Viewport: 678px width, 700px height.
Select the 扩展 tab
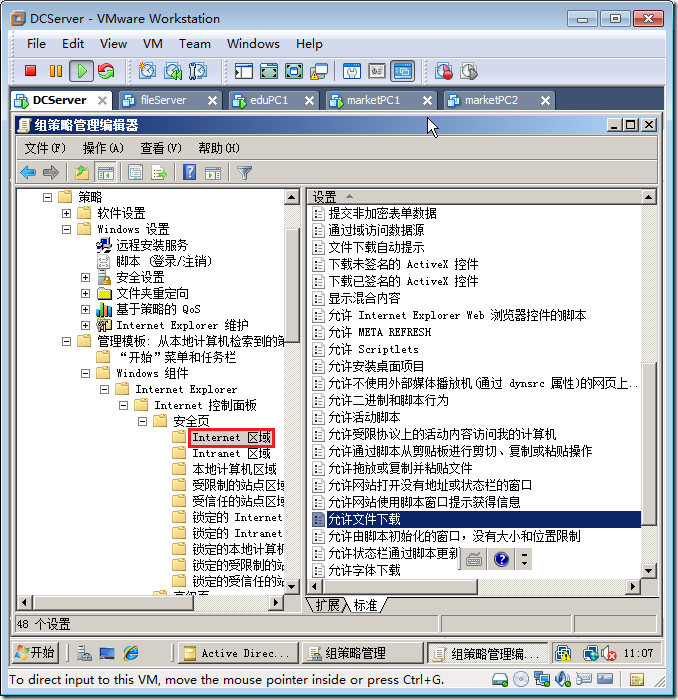pyautogui.click(x=327, y=605)
